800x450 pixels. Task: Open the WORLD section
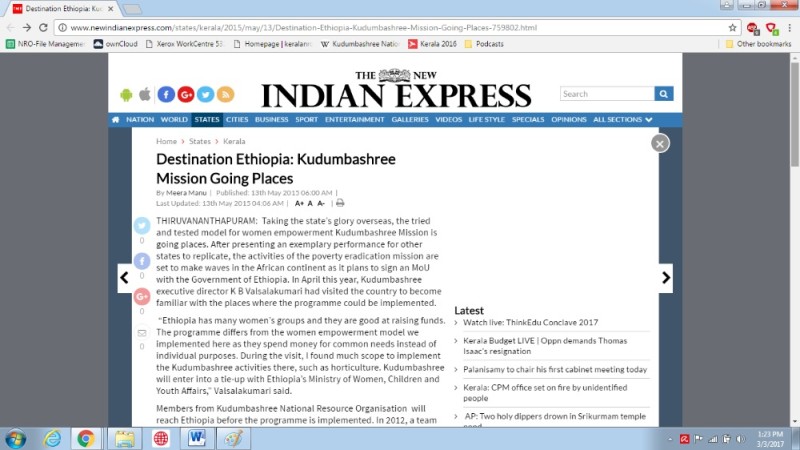174,119
